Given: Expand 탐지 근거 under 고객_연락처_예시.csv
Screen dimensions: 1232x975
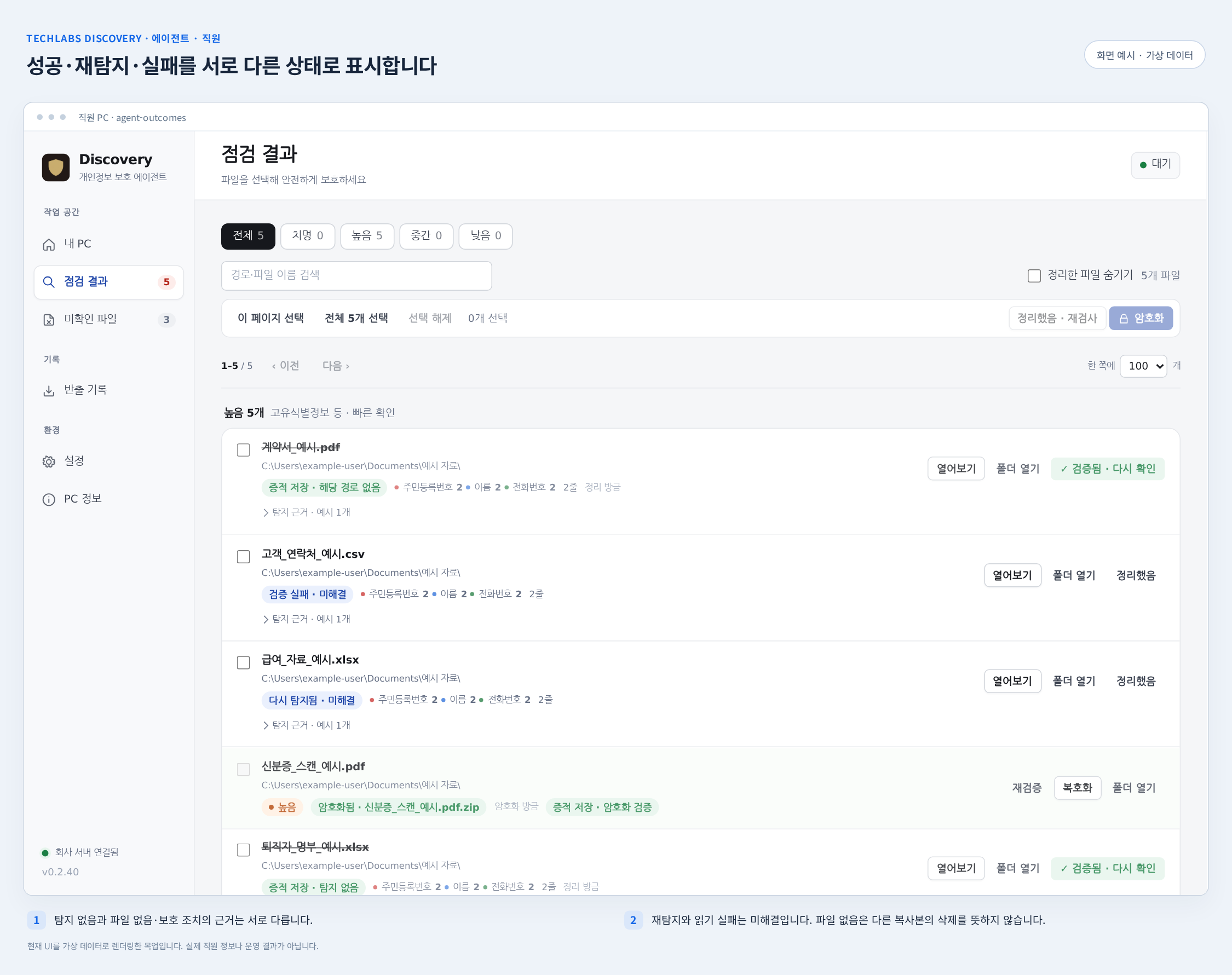Looking at the screenshot, I should pos(307,619).
